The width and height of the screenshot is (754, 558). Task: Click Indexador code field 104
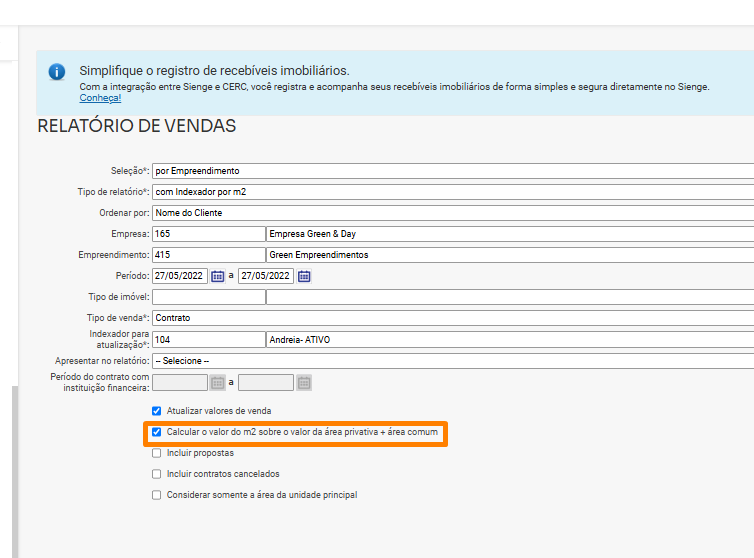click(209, 340)
